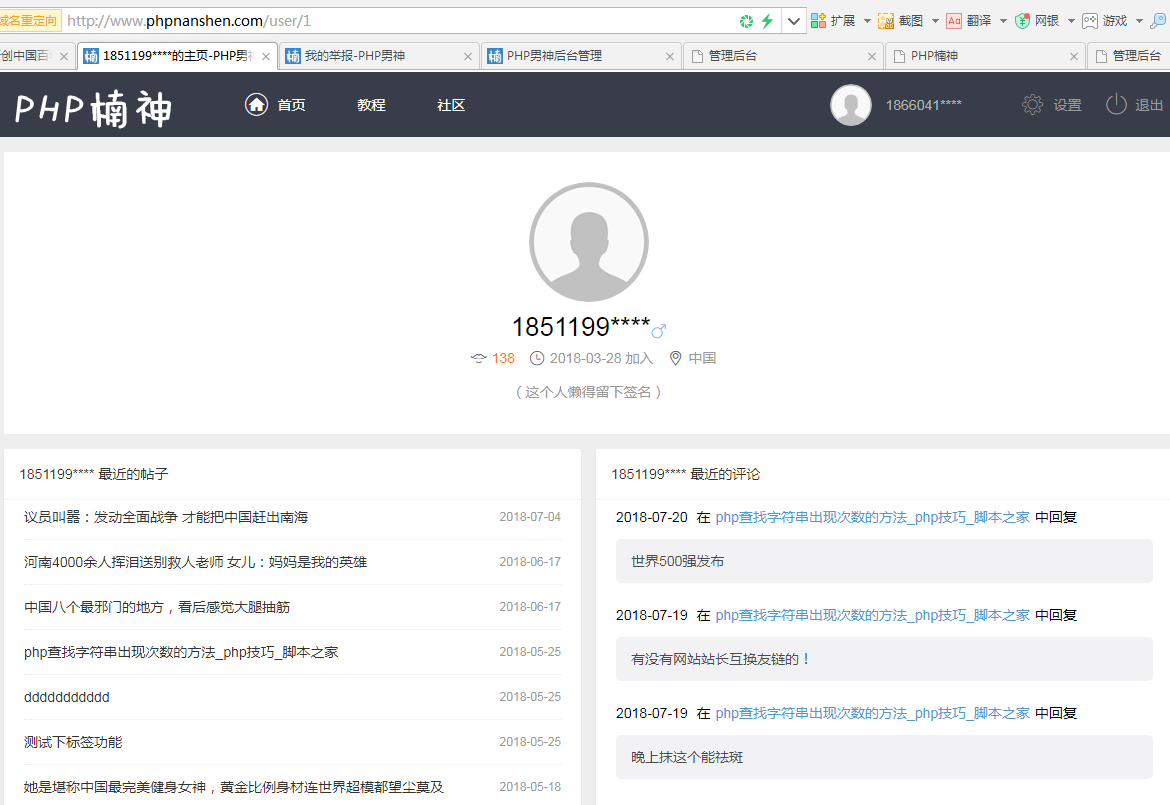The image size is (1170, 805).
Task: Open post 议员叫嚣：发动全面战争
Action: point(166,517)
